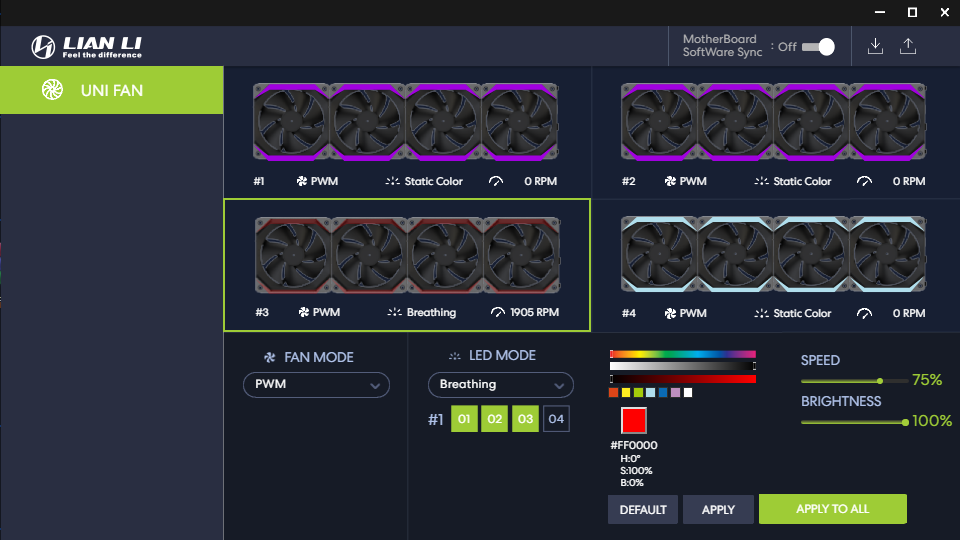
Task: Click the 'S:100%' saturation value
Action: coord(636,471)
